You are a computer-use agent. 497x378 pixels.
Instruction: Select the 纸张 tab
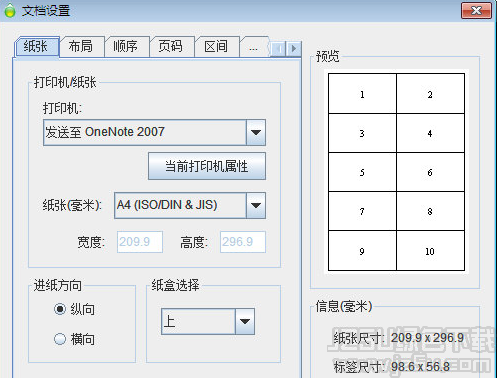[x=36, y=46]
